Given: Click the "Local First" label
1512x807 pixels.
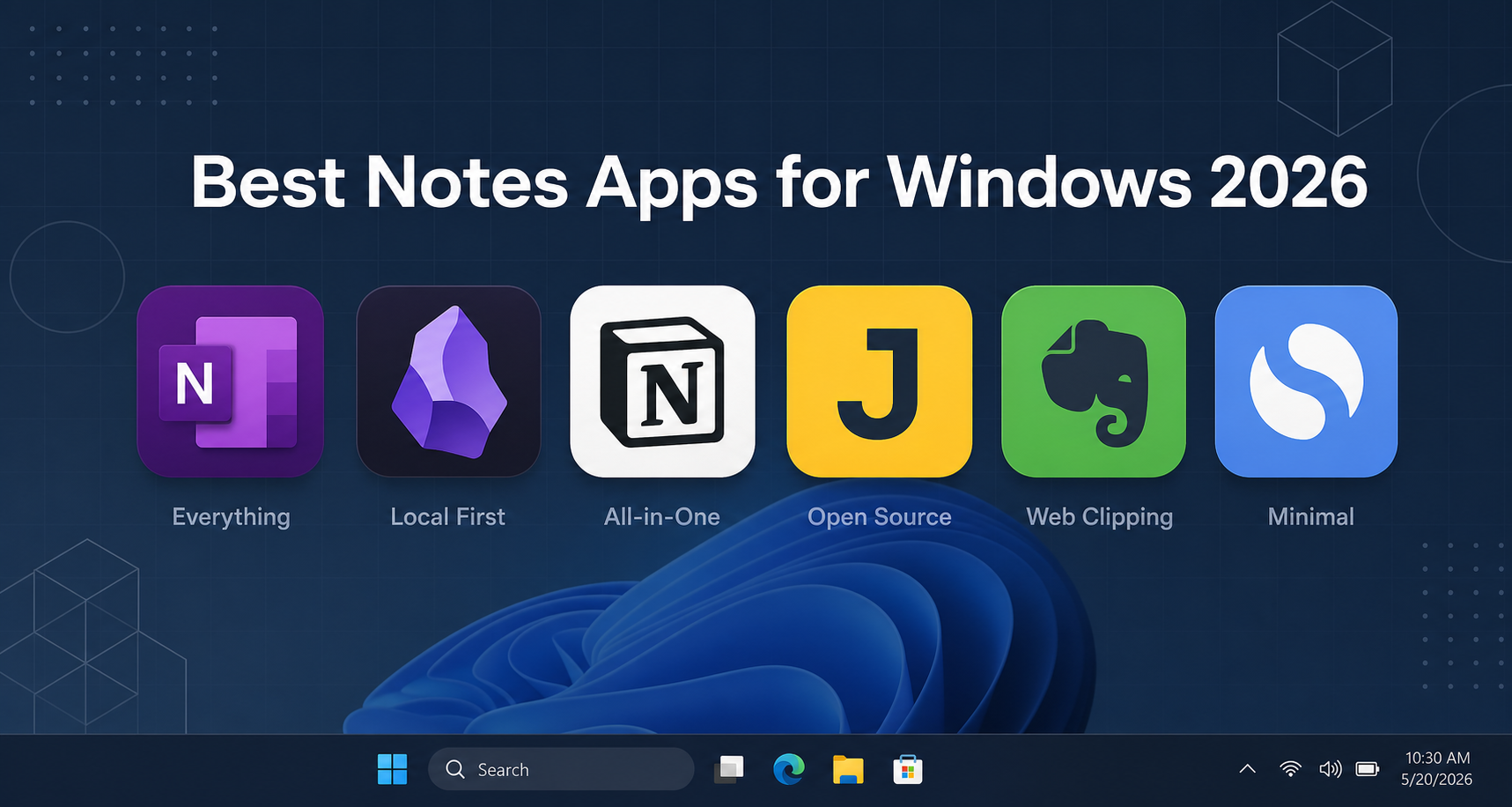Looking at the screenshot, I should point(447,516).
